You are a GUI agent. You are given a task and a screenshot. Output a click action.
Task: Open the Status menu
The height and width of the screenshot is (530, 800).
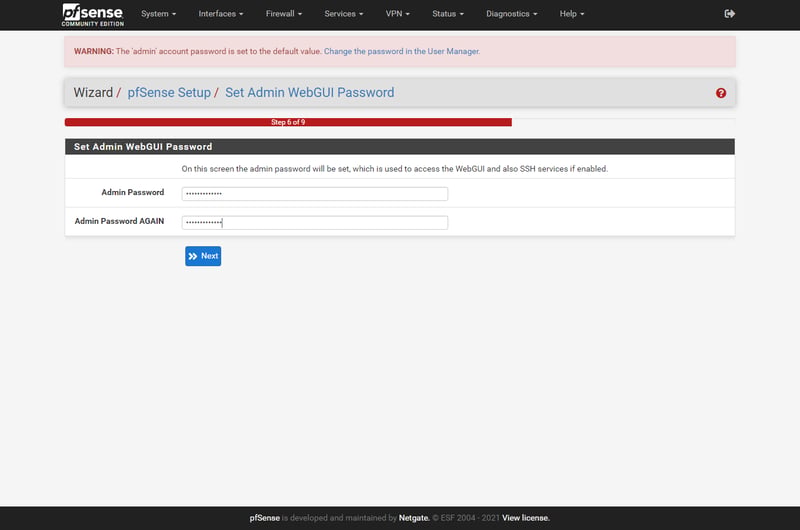click(x=448, y=14)
